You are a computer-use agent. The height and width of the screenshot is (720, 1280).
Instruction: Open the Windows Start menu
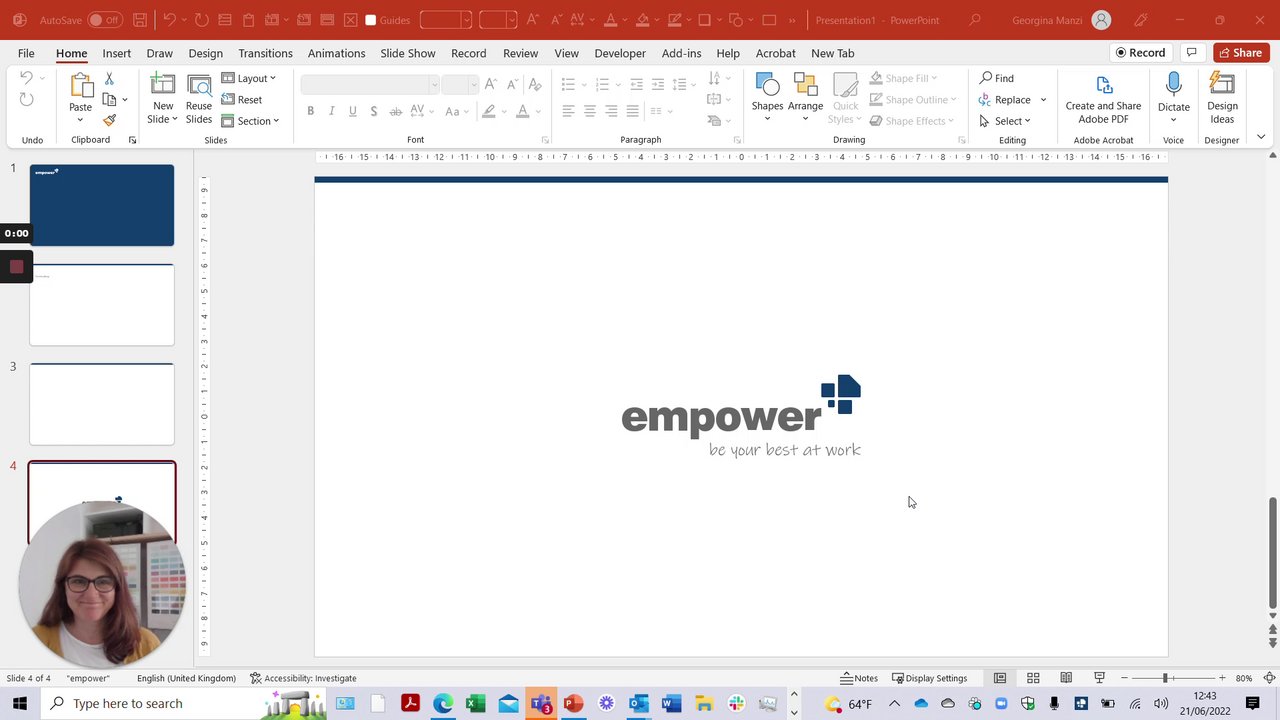pyautogui.click(x=20, y=704)
